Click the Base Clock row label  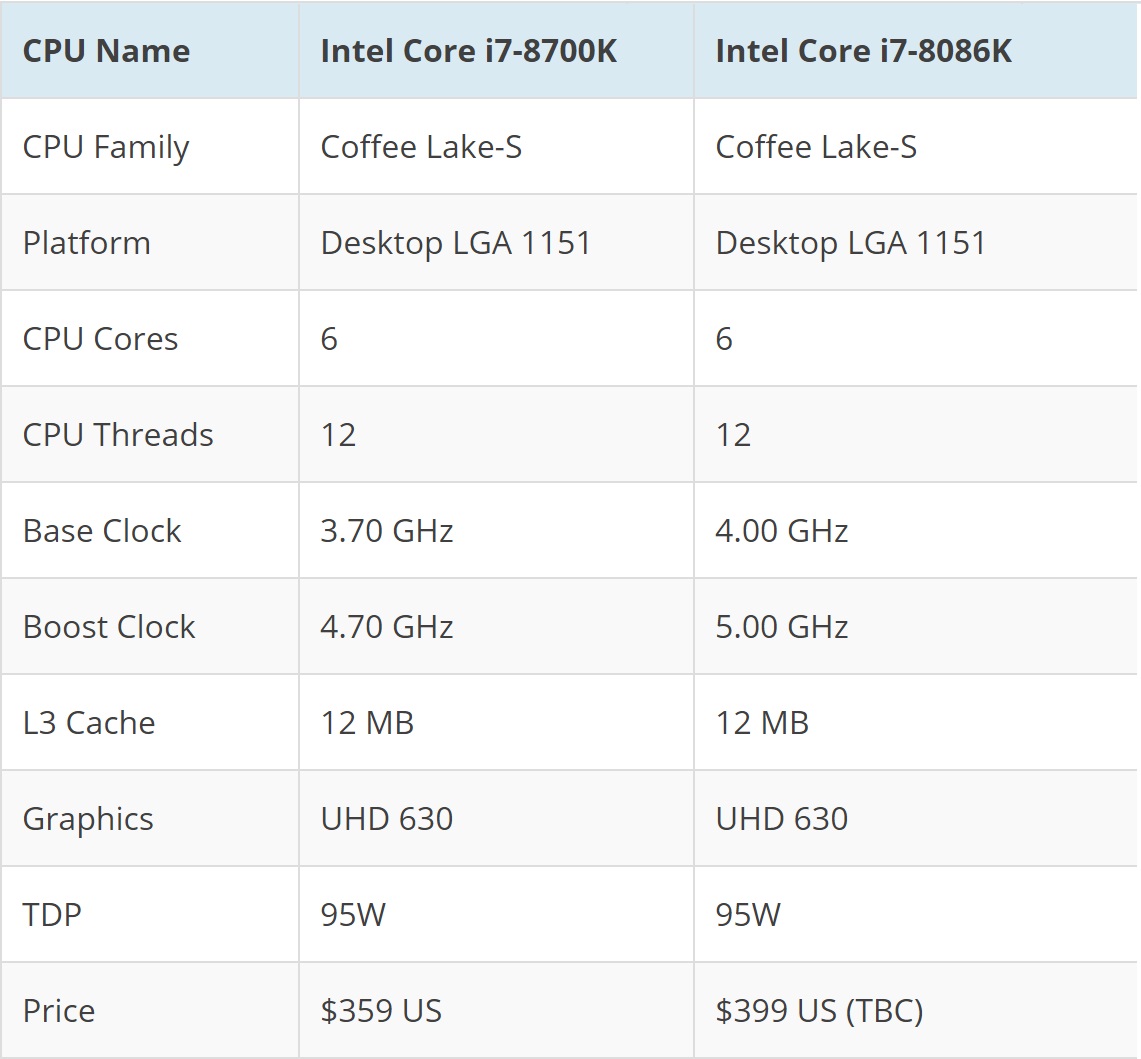pos(102,531)
